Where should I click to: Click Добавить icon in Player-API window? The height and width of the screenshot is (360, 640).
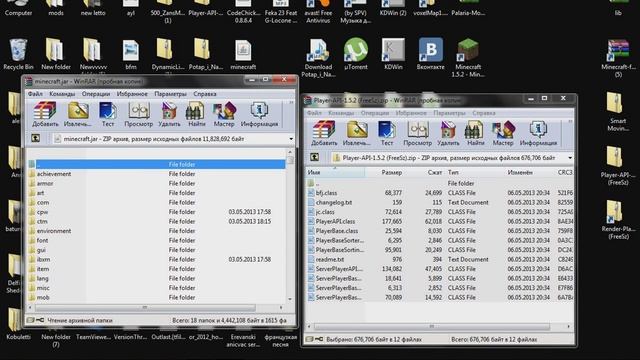tap(324, 133)
